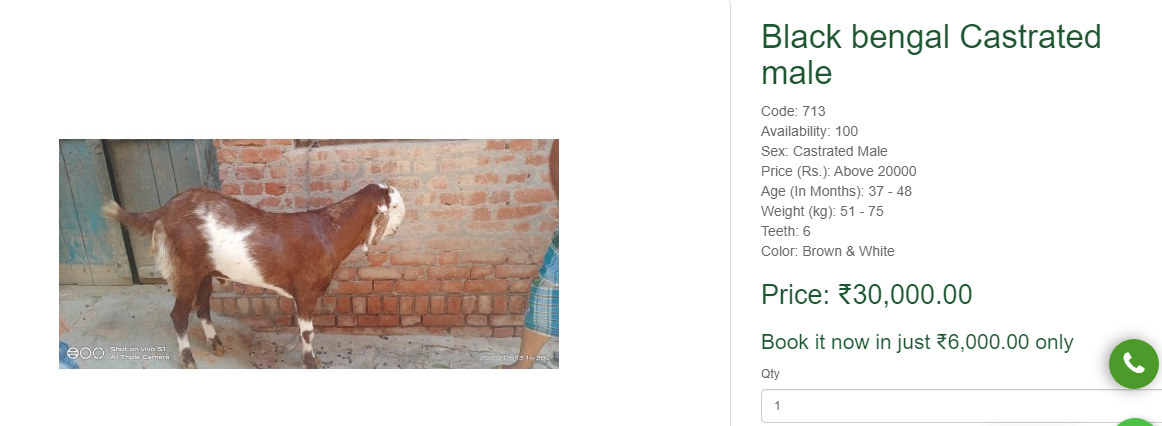The height and width of the screenshot is (426, 1162).
Task: Click the 'Age (In Months): 37 - 48' line
Action: (836, 192)
